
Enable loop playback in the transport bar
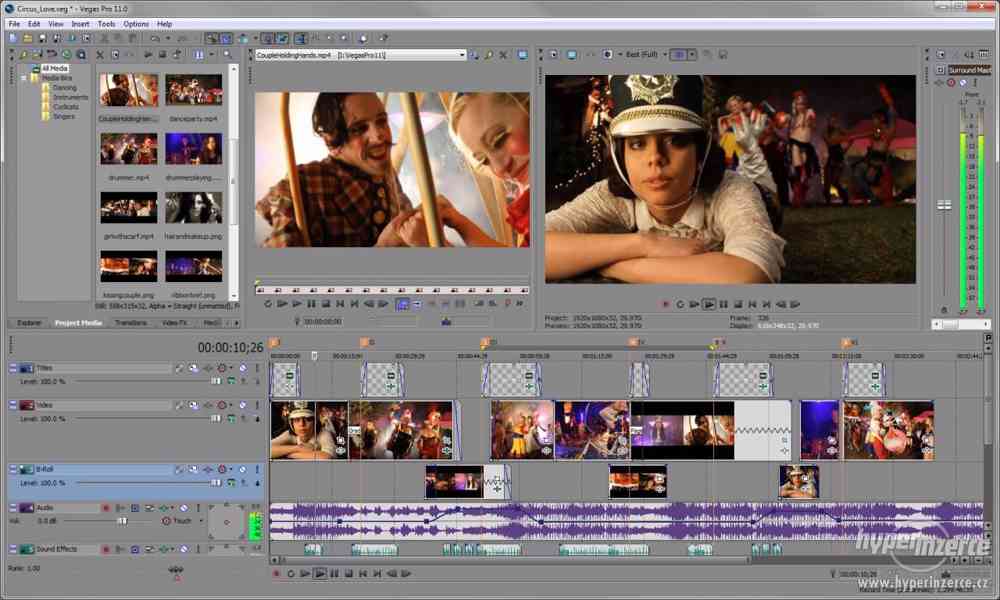click(x=291, y=573)
